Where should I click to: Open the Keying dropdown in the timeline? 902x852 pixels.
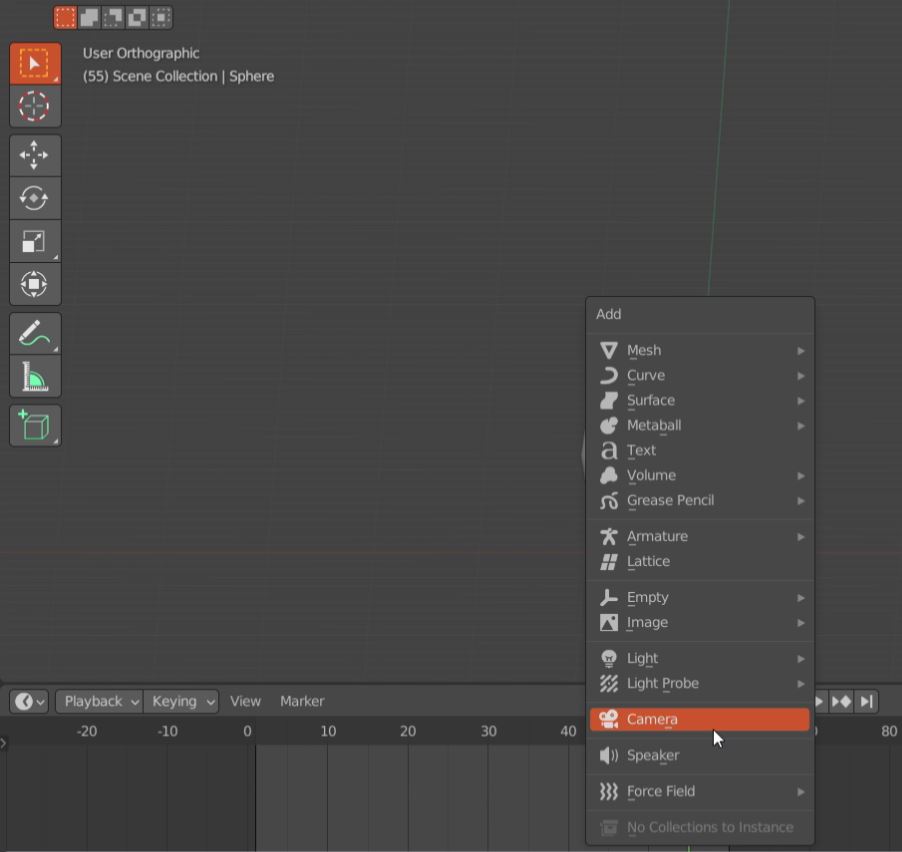tap(180, 701)
